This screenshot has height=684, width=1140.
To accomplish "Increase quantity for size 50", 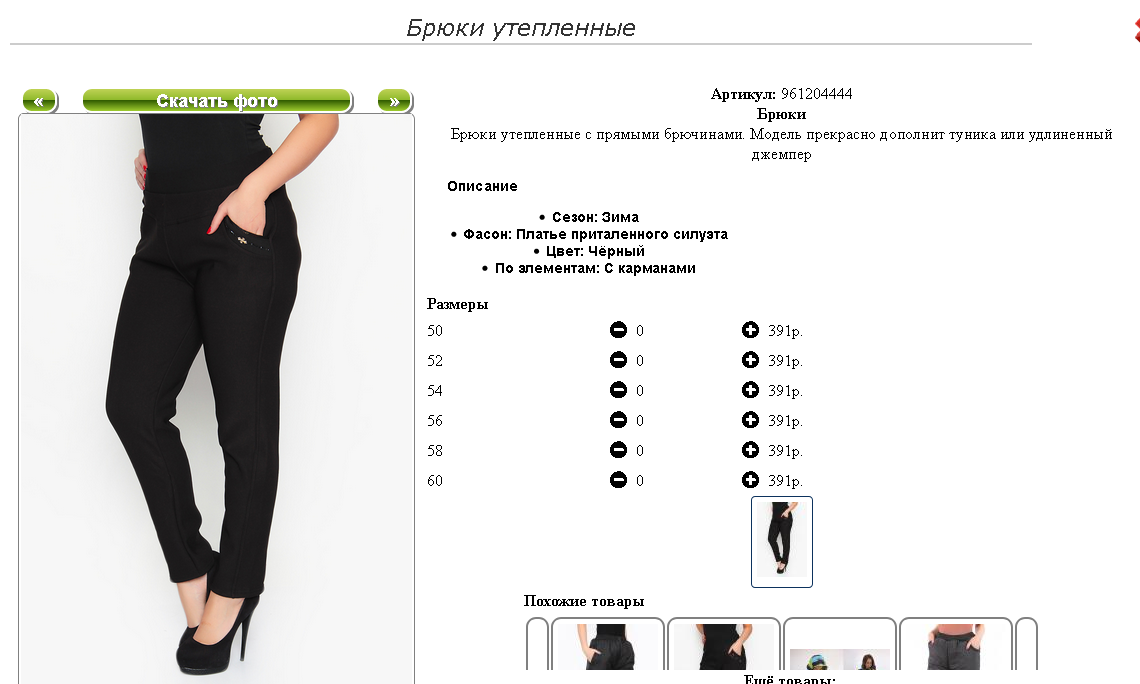I will point(750,330).
